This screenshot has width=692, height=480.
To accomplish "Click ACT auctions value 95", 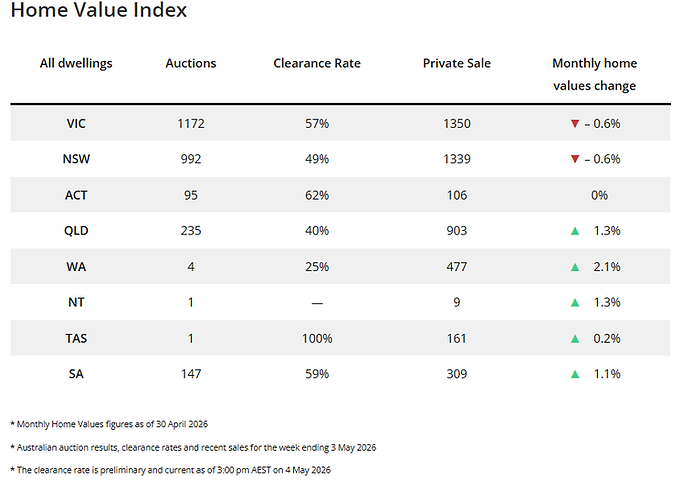I will (x=191, y=195).
